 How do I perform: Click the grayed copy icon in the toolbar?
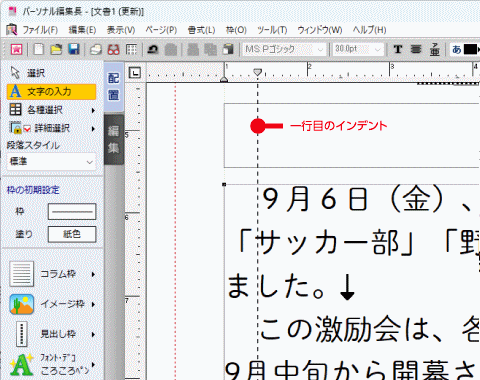pos(210,49)
